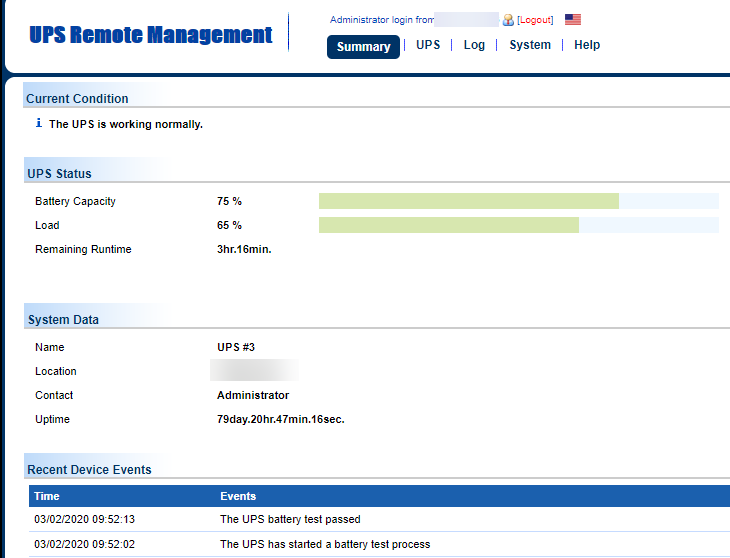
Task: Click the Load percentage bar
Action: (518, 225)
